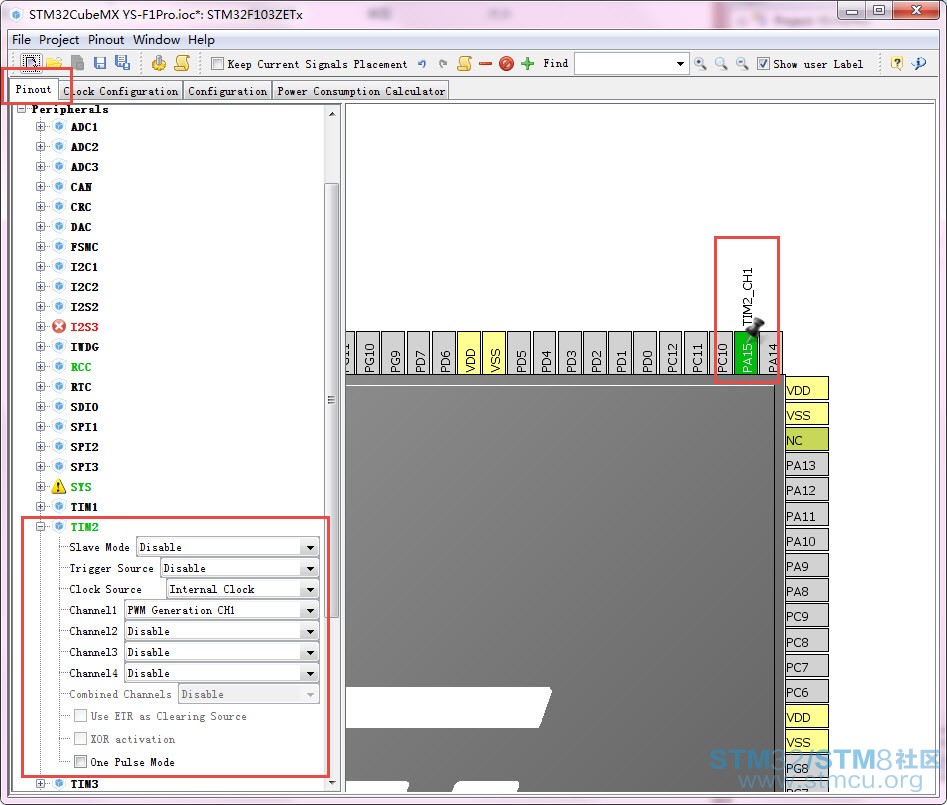
Task: Click the Zoom Out magnifier icon
Action: click(742, 63)
